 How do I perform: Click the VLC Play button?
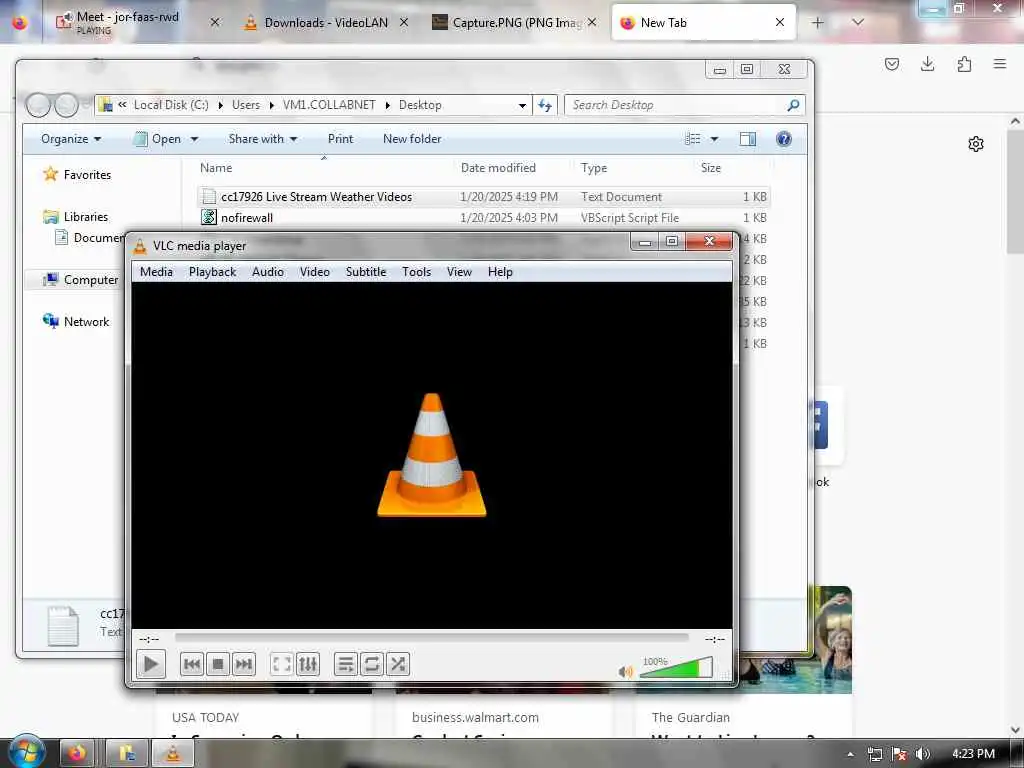(x=151, y=665)
